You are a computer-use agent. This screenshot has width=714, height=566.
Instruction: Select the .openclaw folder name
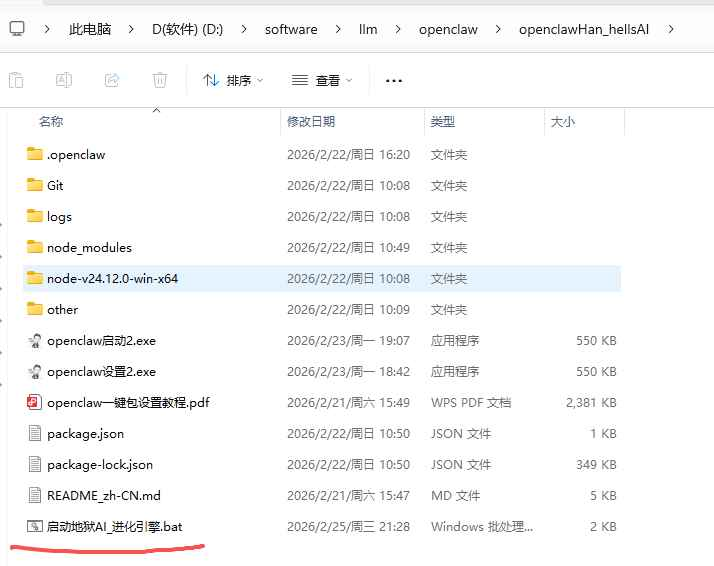point(76,155)
